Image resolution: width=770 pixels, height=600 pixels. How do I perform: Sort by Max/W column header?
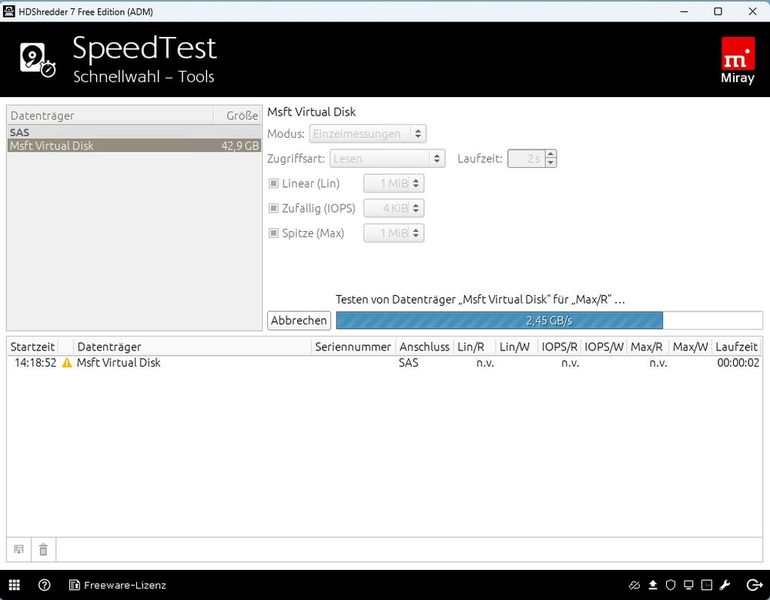click(690, 347)
